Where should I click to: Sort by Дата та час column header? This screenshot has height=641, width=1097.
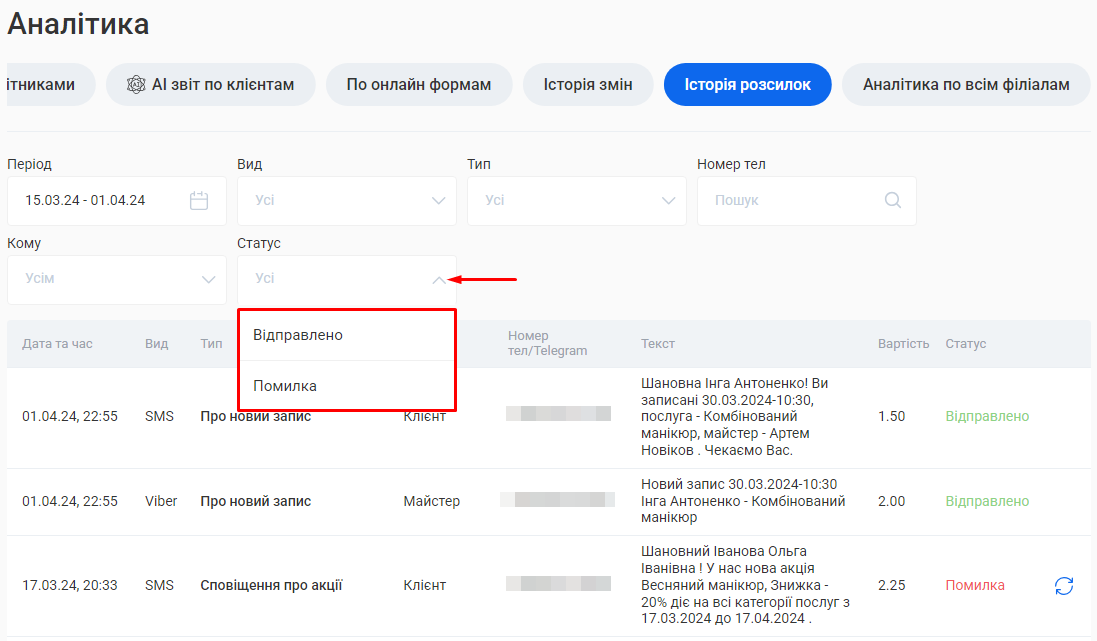(57, 344)
